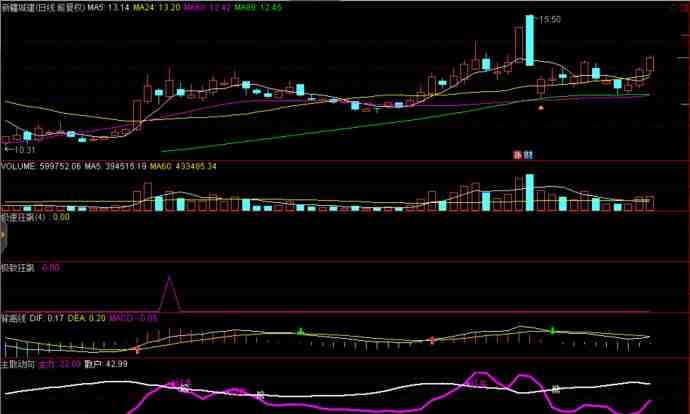Click the MA89 12.45 legend value

pos(257,7)
